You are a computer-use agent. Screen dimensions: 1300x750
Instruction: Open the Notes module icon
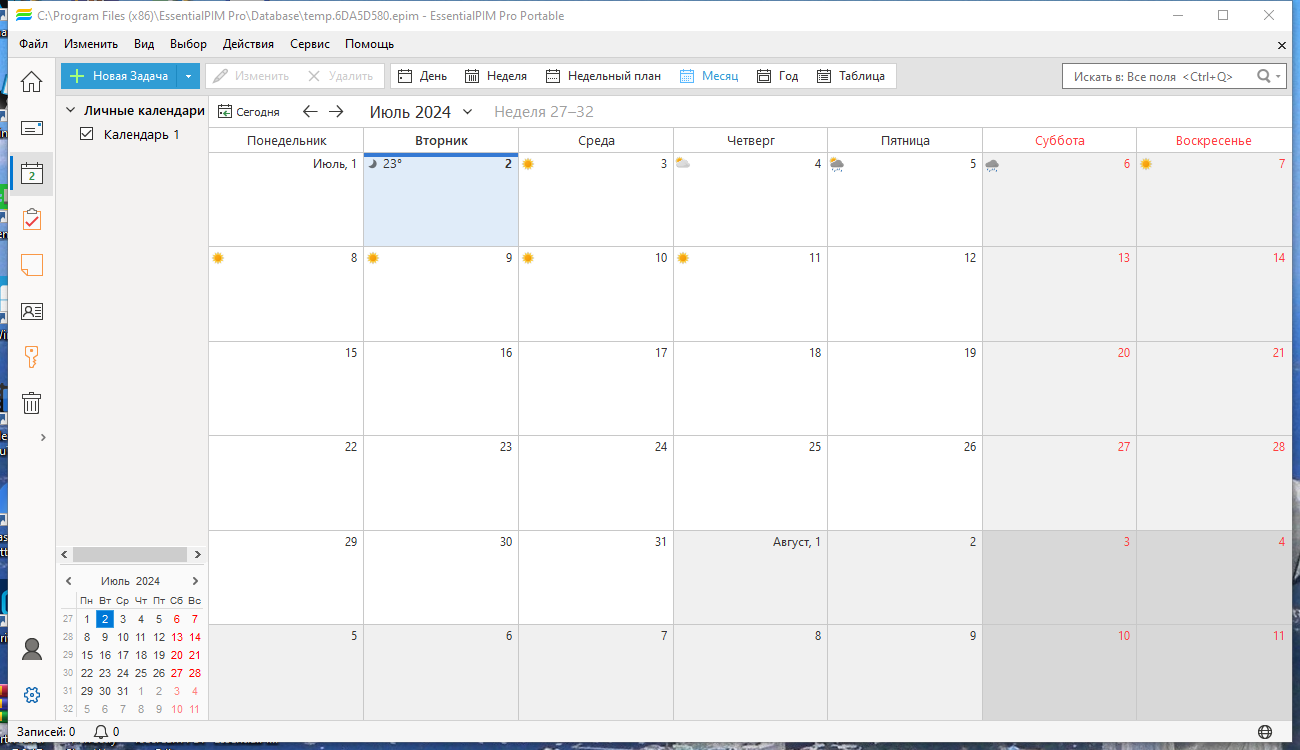[32, 265]
